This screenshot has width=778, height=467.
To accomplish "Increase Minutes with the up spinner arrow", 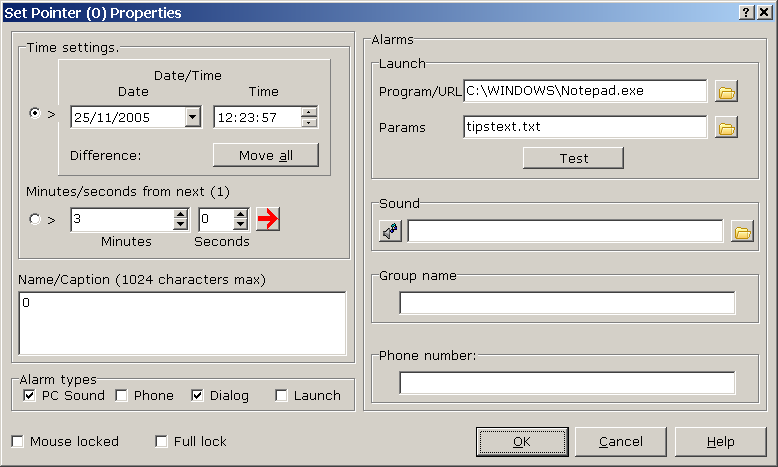I will [x=180, y=214].
